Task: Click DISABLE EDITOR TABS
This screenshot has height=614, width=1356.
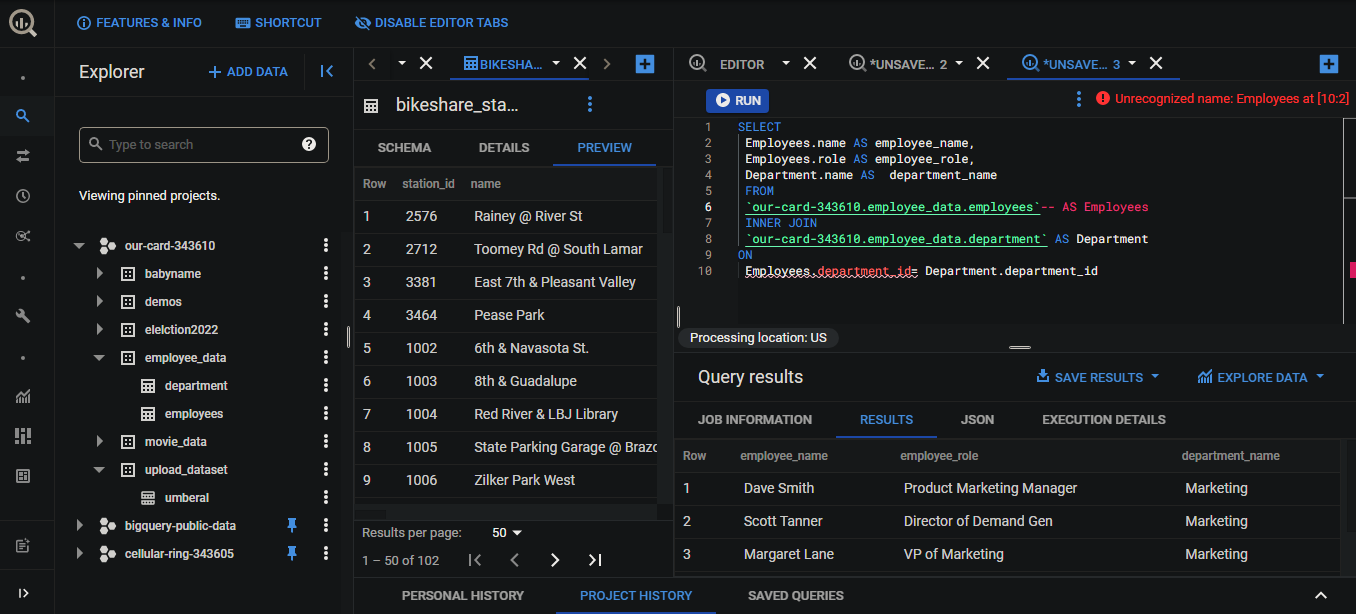Action: (431, 22)
